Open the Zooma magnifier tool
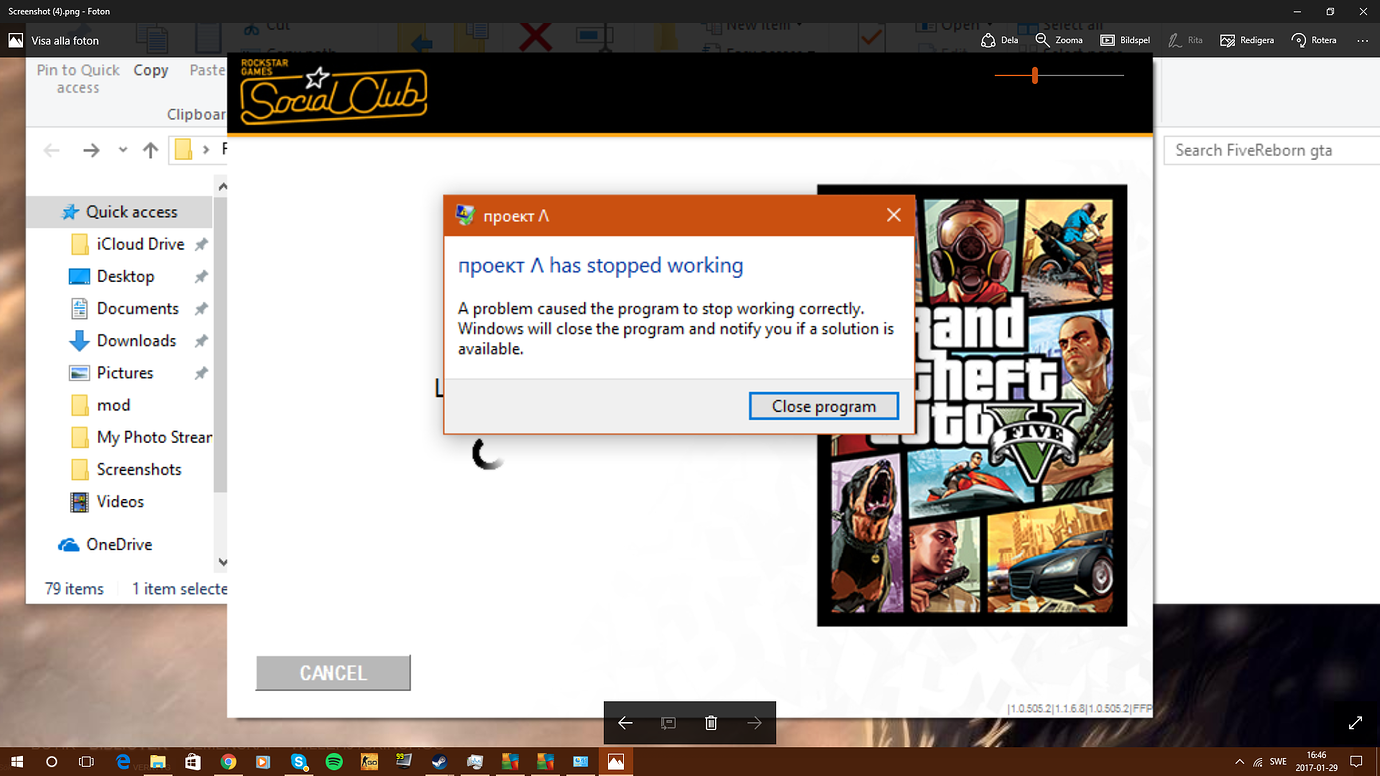 tap(1059, 40)
